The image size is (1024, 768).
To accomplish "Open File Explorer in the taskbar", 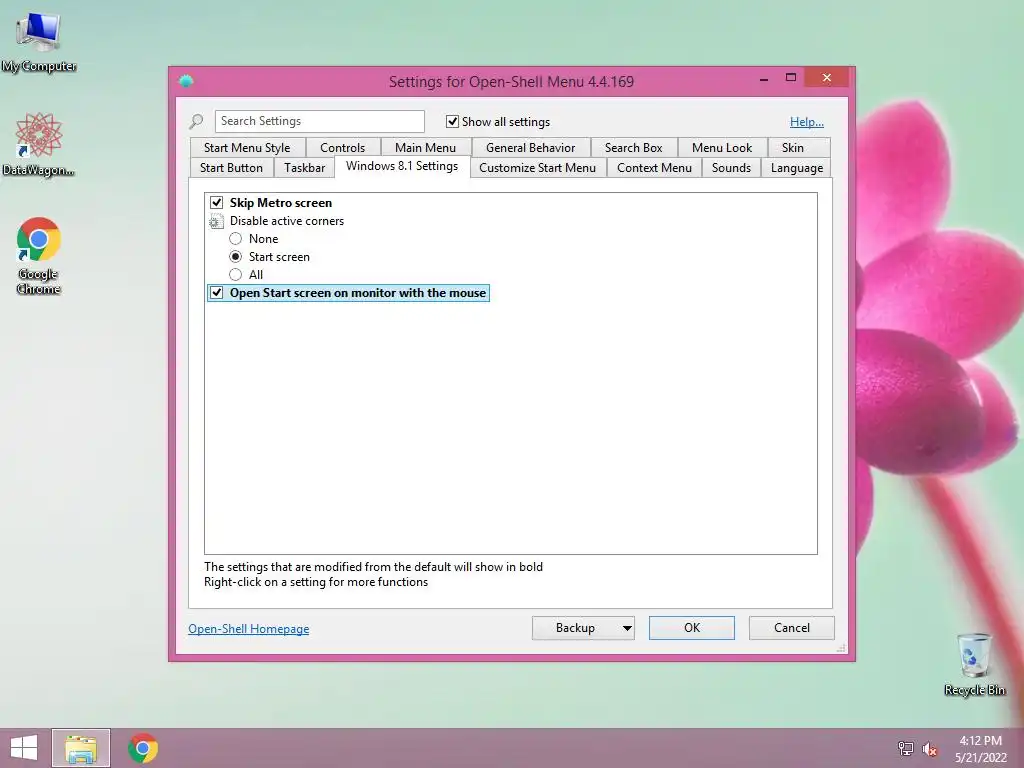I will tap(81, 748).
